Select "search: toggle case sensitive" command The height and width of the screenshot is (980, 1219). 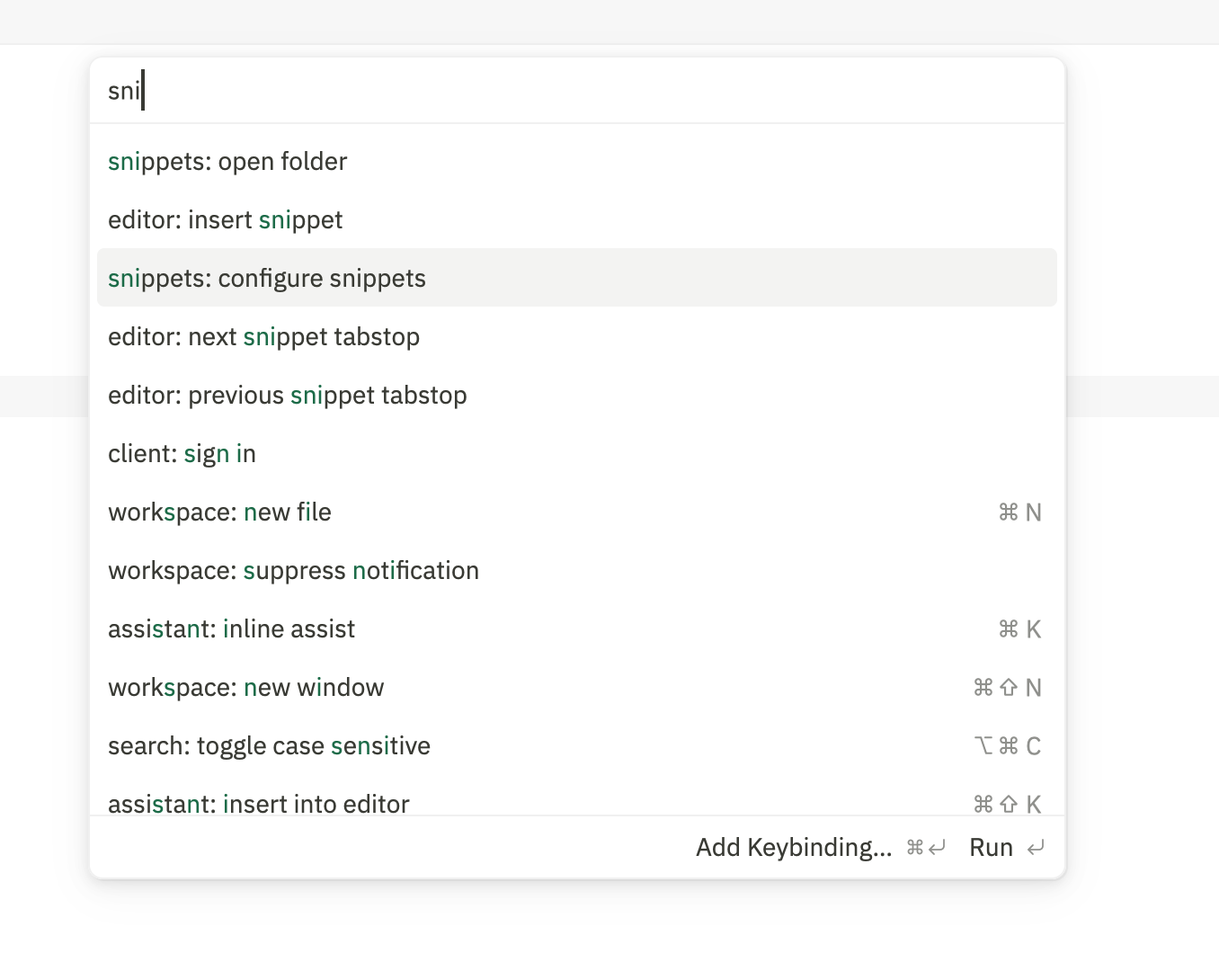tap(270, 746)
